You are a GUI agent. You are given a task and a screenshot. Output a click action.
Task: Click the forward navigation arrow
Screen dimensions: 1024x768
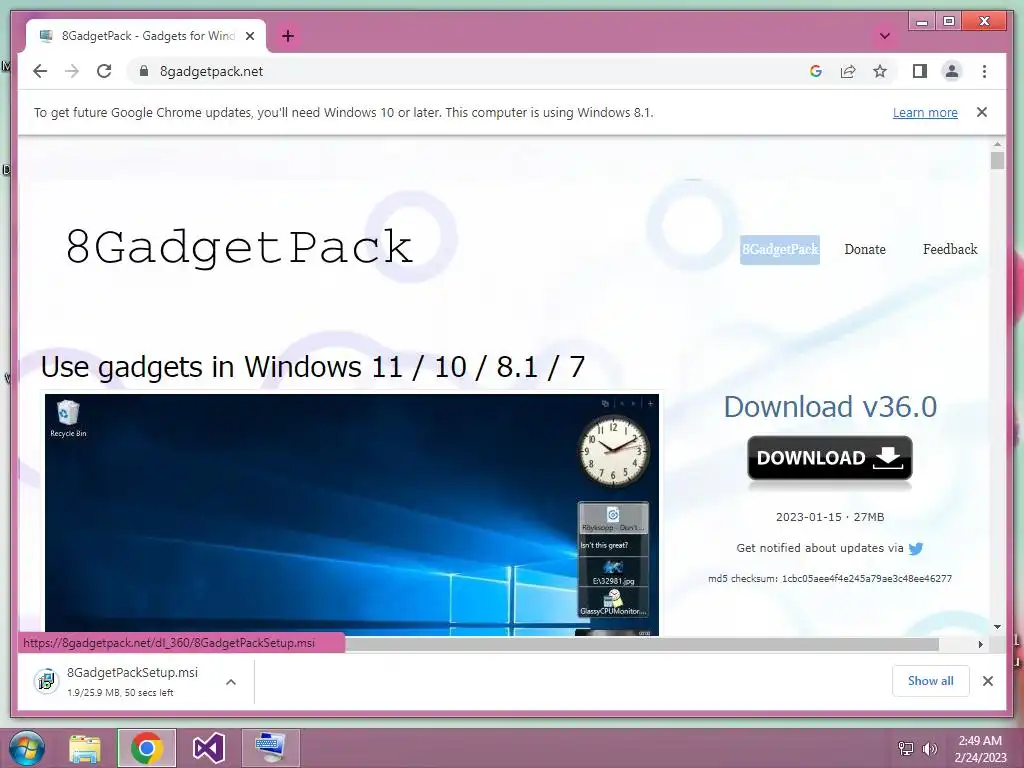click(72, 71)
